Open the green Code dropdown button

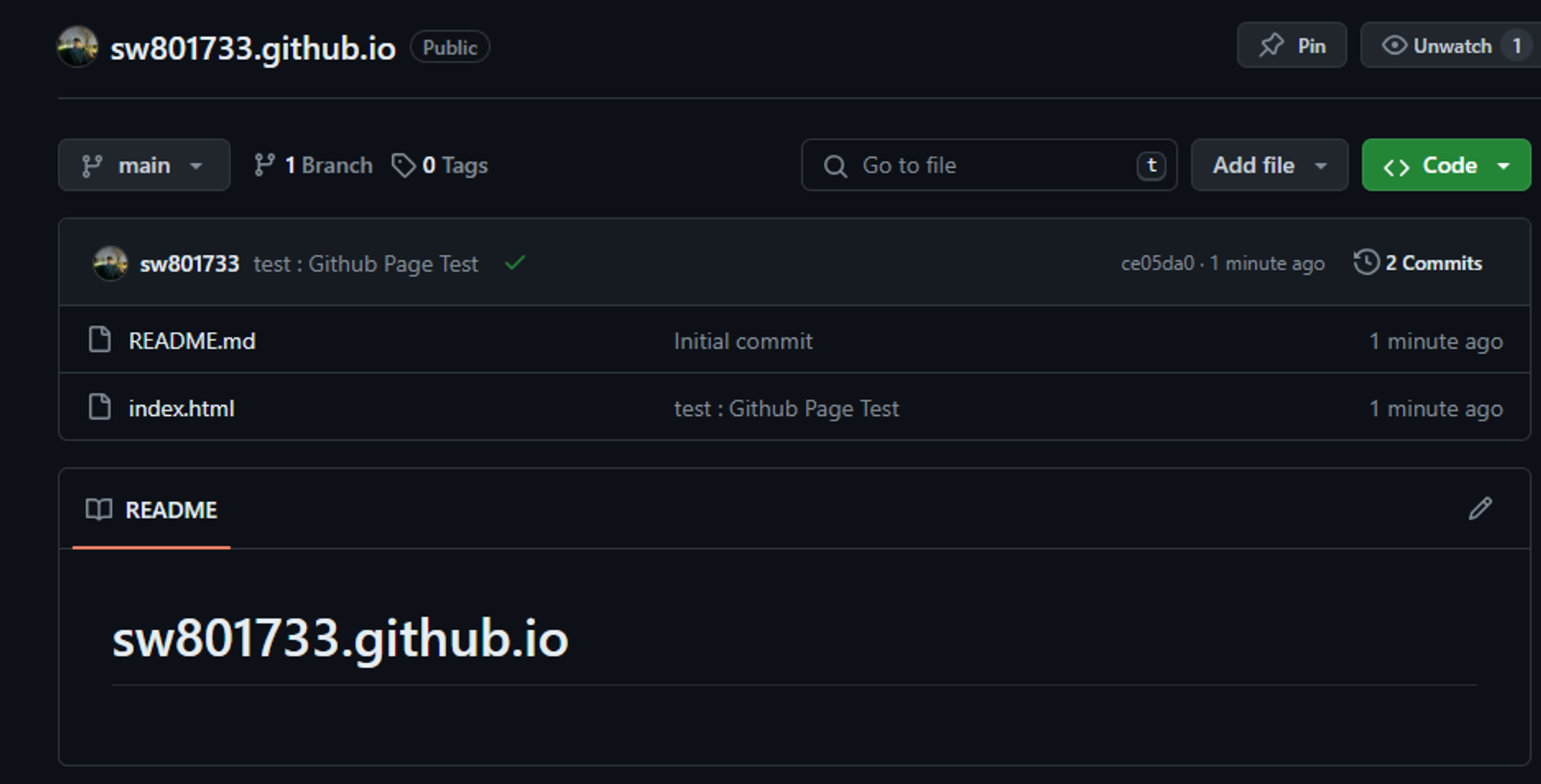(x=1446, y=165)
